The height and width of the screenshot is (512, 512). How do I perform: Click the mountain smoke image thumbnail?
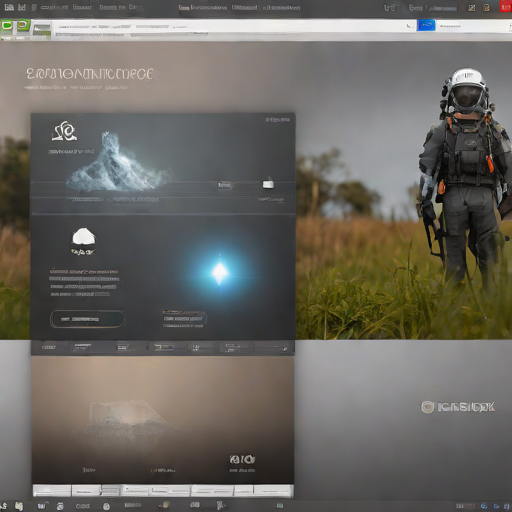pyautogui.click(x=118, y=162)
